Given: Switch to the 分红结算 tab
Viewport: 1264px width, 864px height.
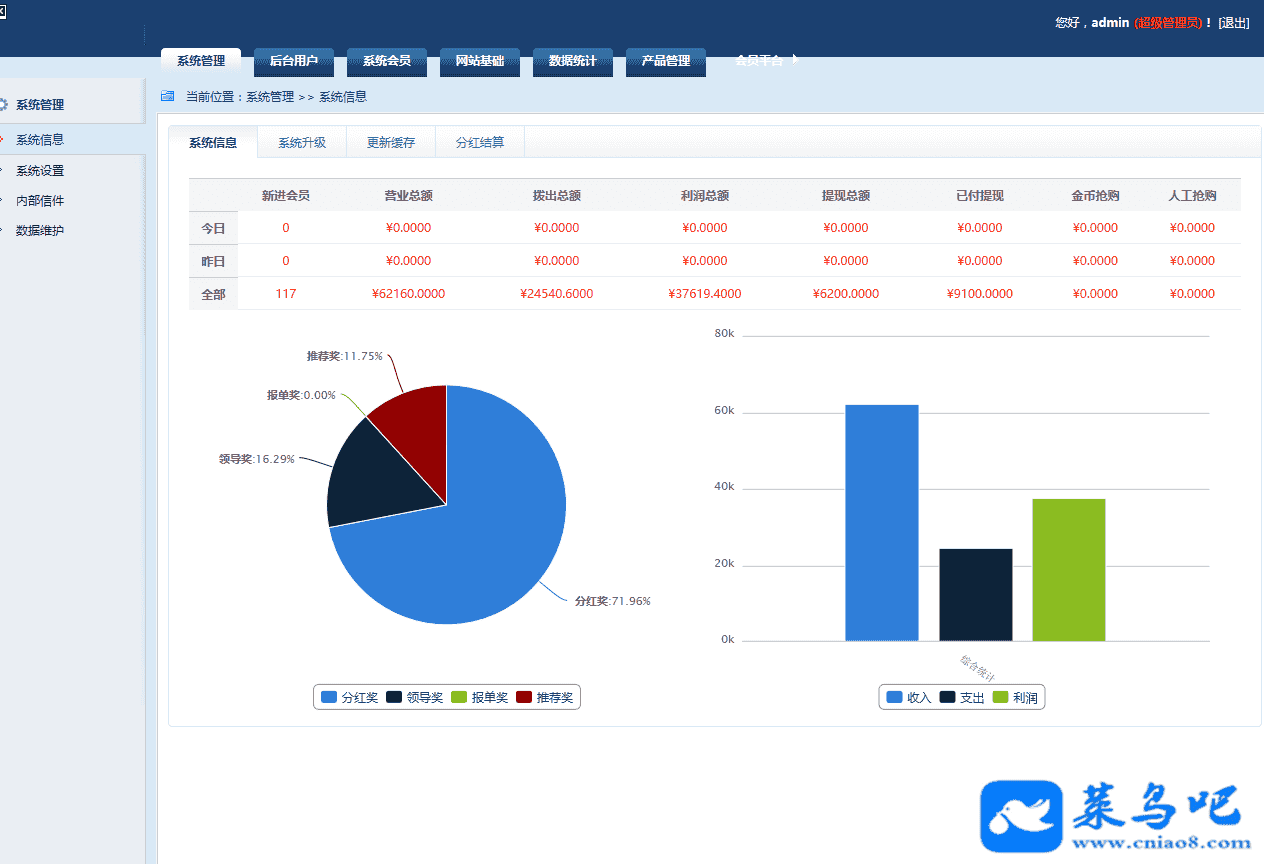Looking at the screenshot, I should point(480,143).
